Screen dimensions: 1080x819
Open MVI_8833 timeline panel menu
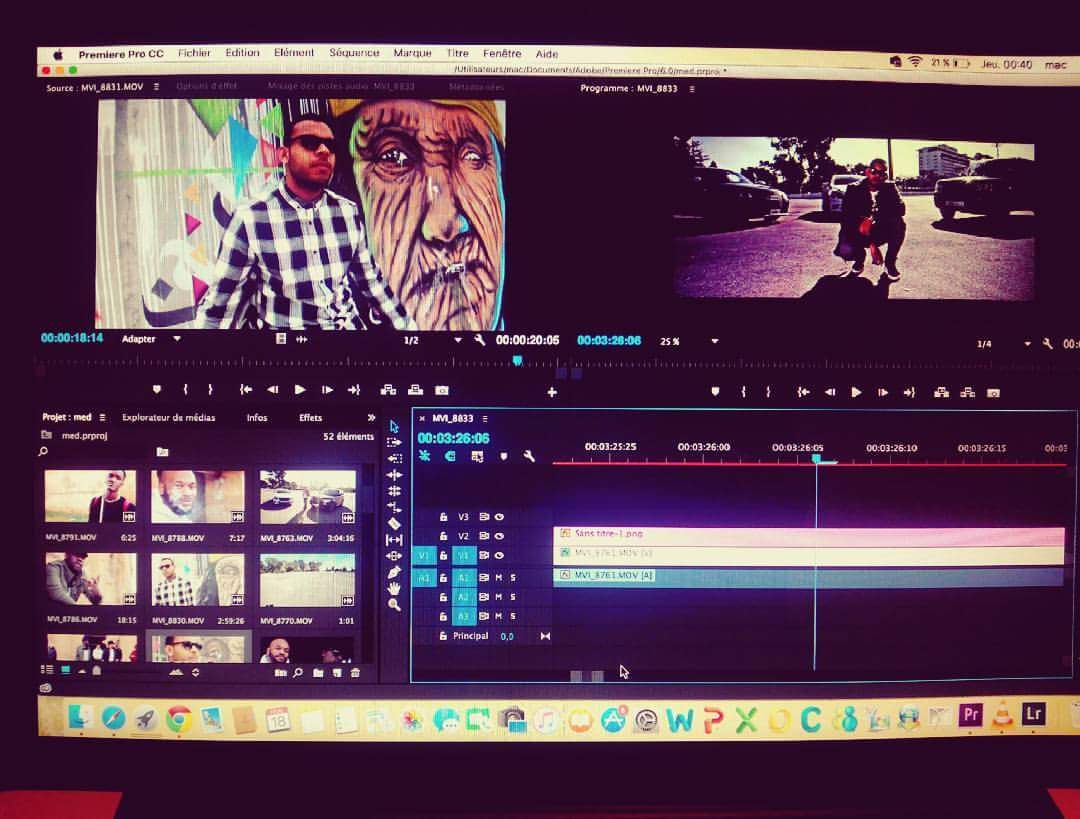(485, 419)
